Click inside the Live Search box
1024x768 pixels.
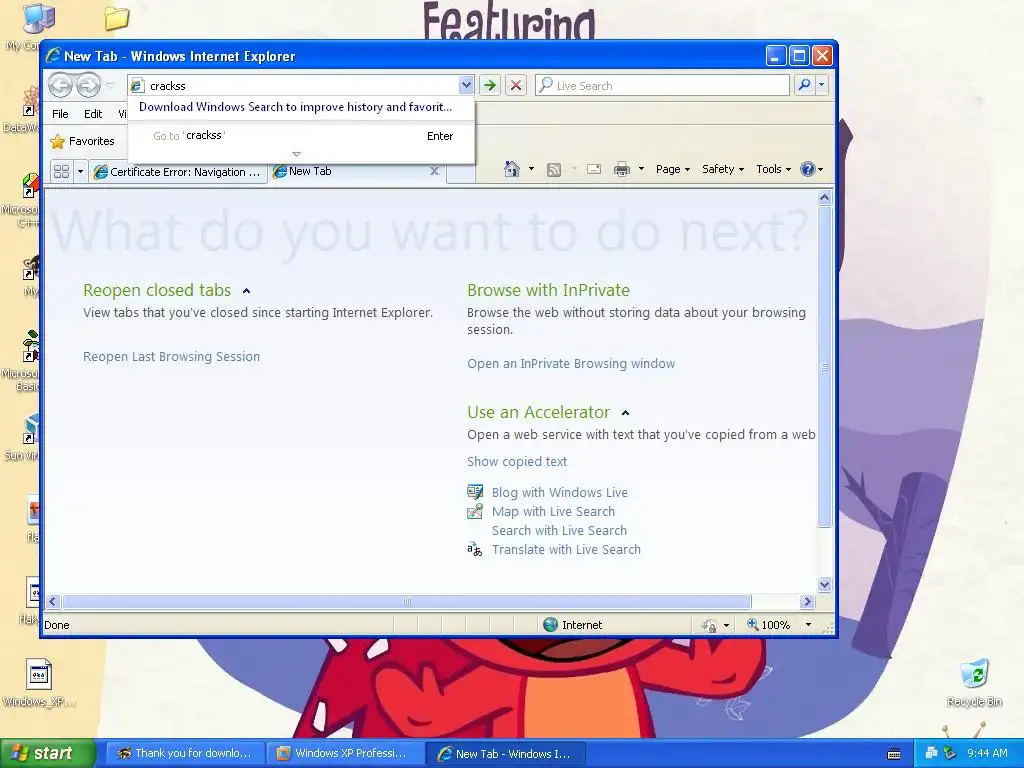tap(662, 86)
